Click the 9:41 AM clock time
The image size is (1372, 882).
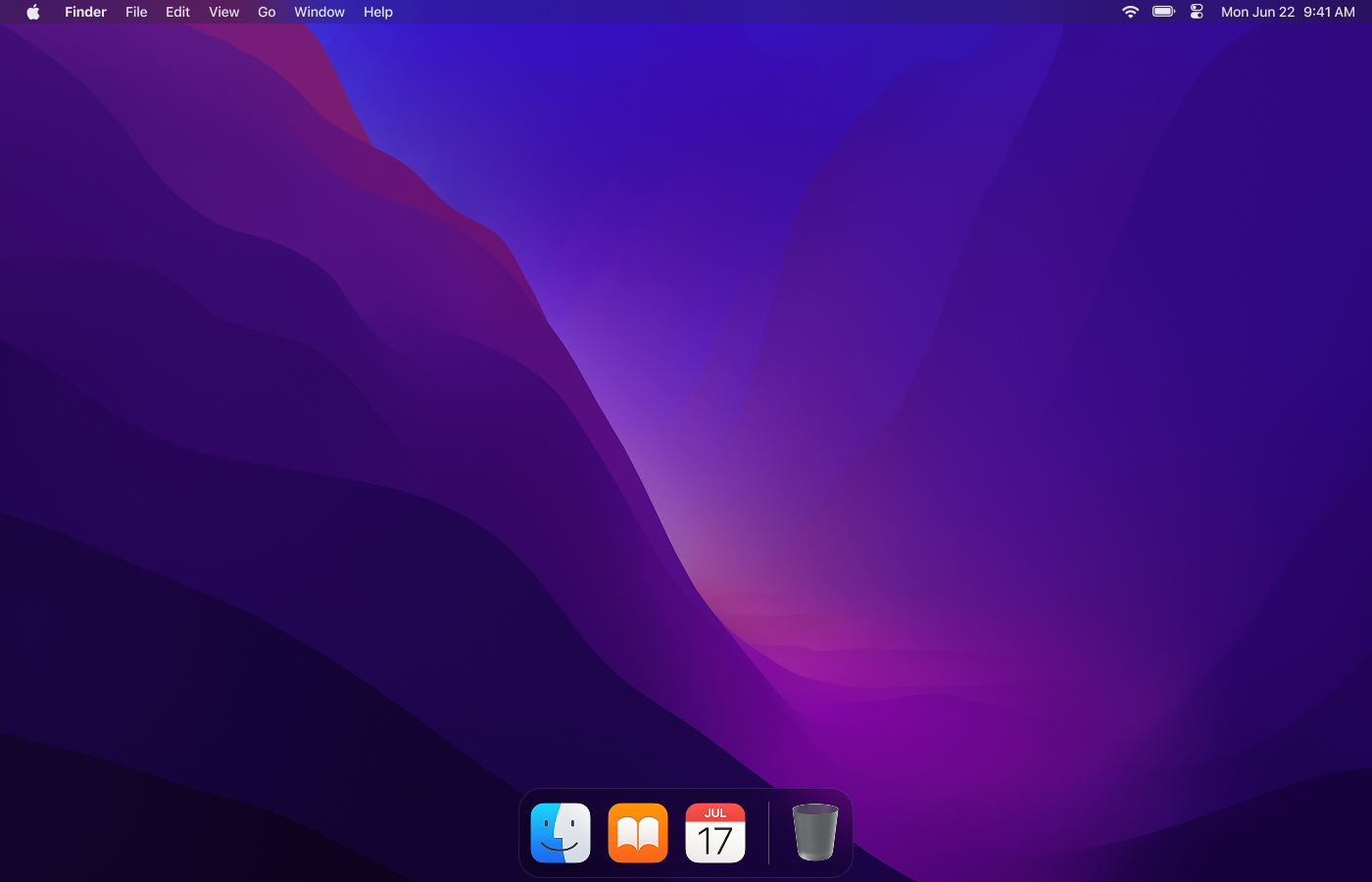[x=1329, y=12]
